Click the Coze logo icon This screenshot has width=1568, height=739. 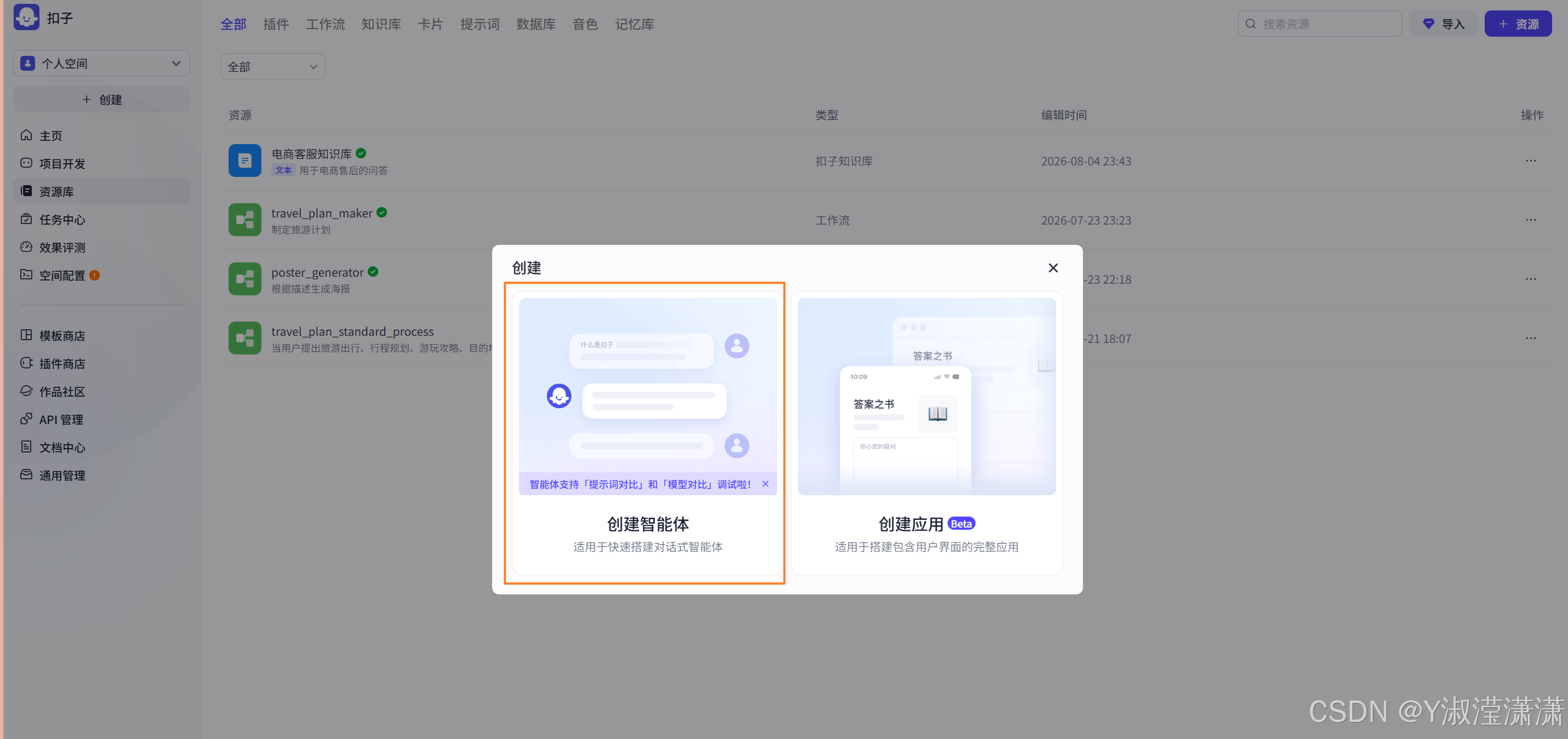[26, 17]
